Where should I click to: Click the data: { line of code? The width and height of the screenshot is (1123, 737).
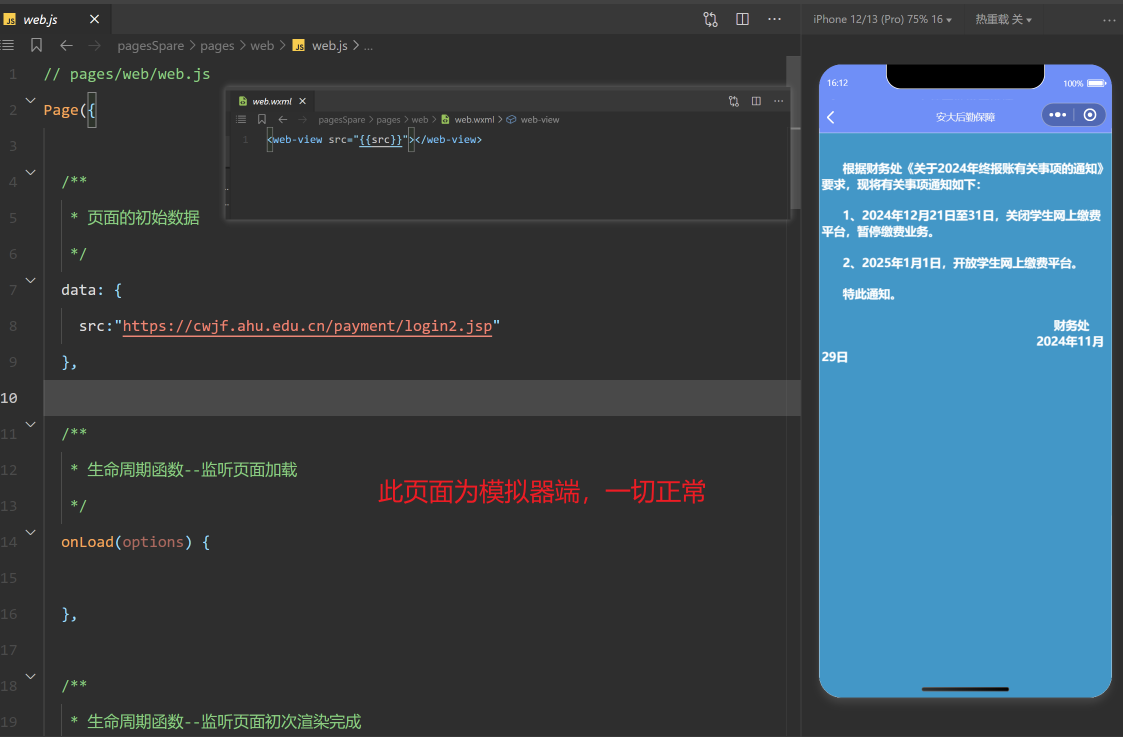pyautogui.click(x=92, y=290)
